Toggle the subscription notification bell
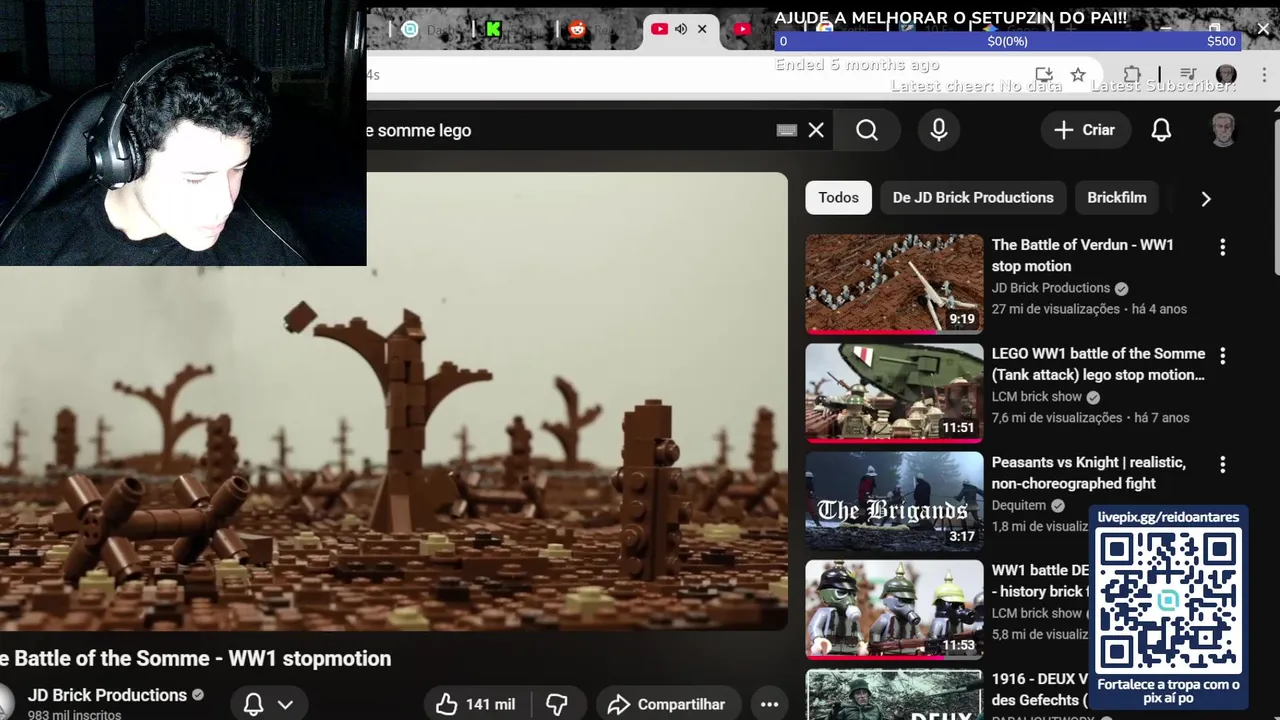Screen dimensions: 1280x720 (x=253, y=705)
